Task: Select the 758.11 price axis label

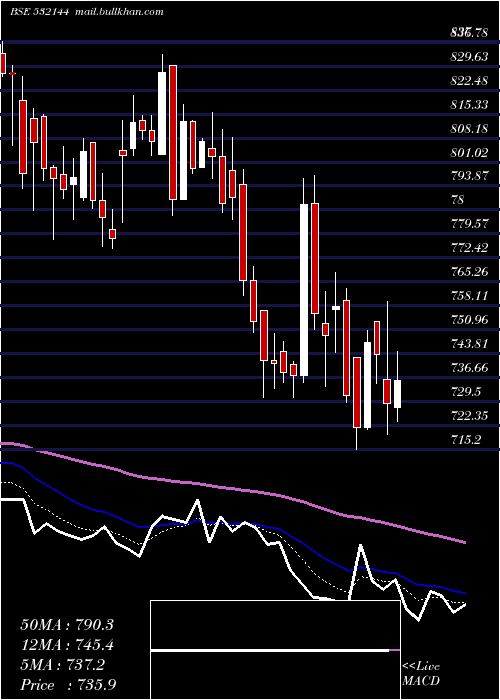Action: click(x=468, y=296)
